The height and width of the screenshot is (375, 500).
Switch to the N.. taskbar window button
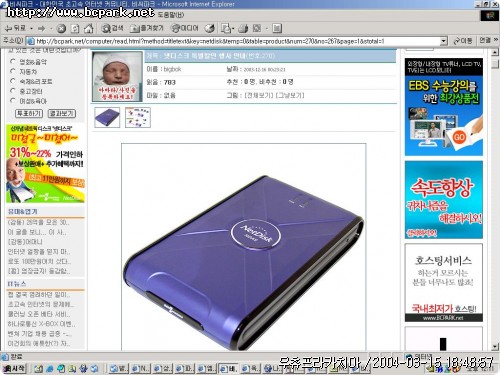tap(140, 368)
